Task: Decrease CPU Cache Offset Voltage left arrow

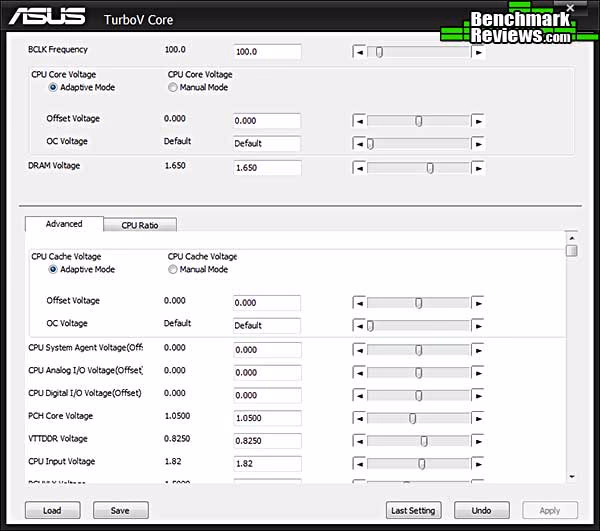Action: [x=359, y=303]
